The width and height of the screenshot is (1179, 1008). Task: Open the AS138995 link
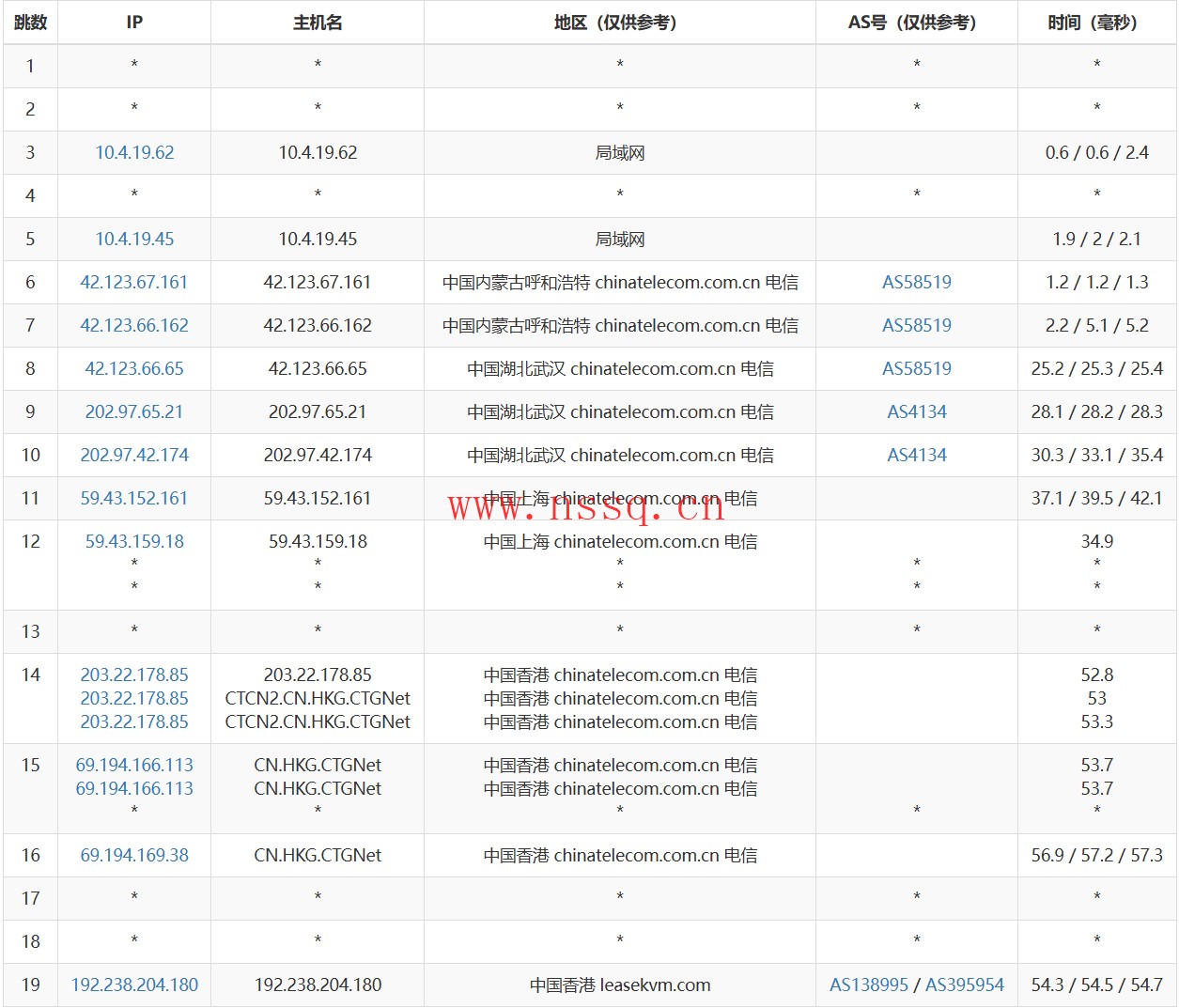click(869, 985)
